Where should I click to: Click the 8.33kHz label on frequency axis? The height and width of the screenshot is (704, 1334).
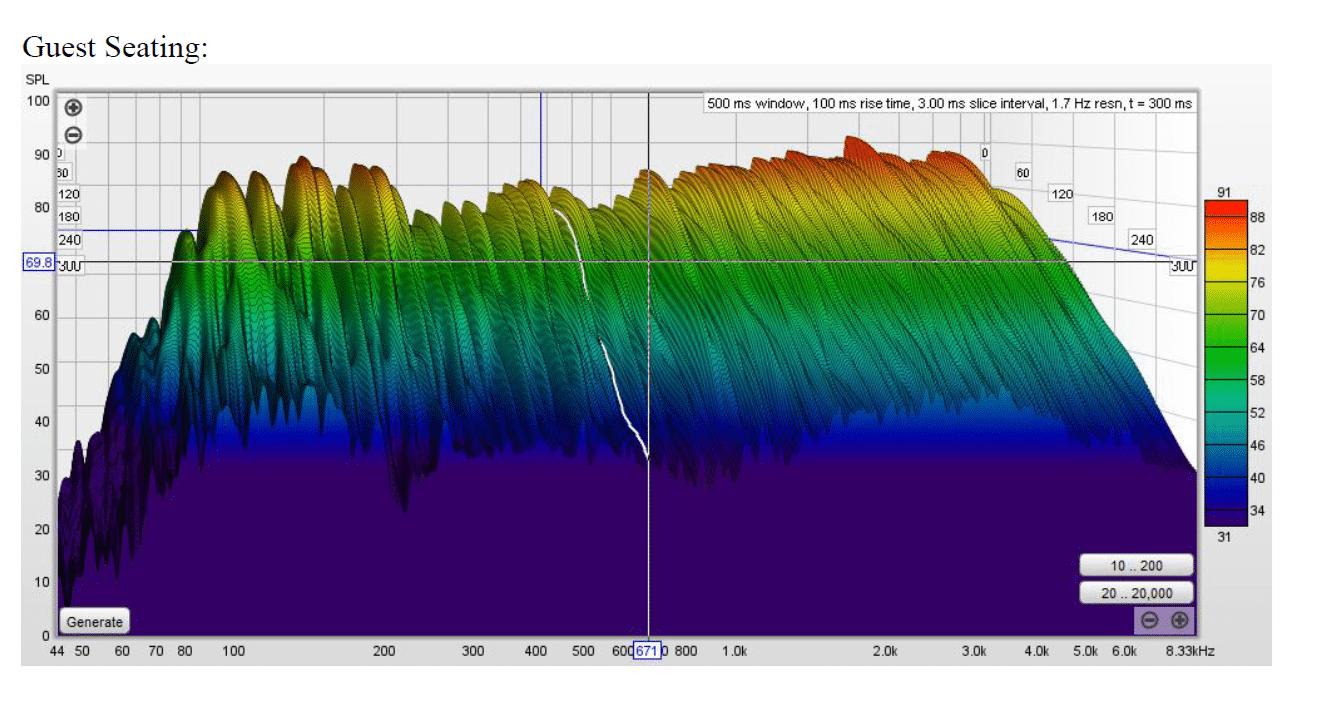[x=1189, y=651]
